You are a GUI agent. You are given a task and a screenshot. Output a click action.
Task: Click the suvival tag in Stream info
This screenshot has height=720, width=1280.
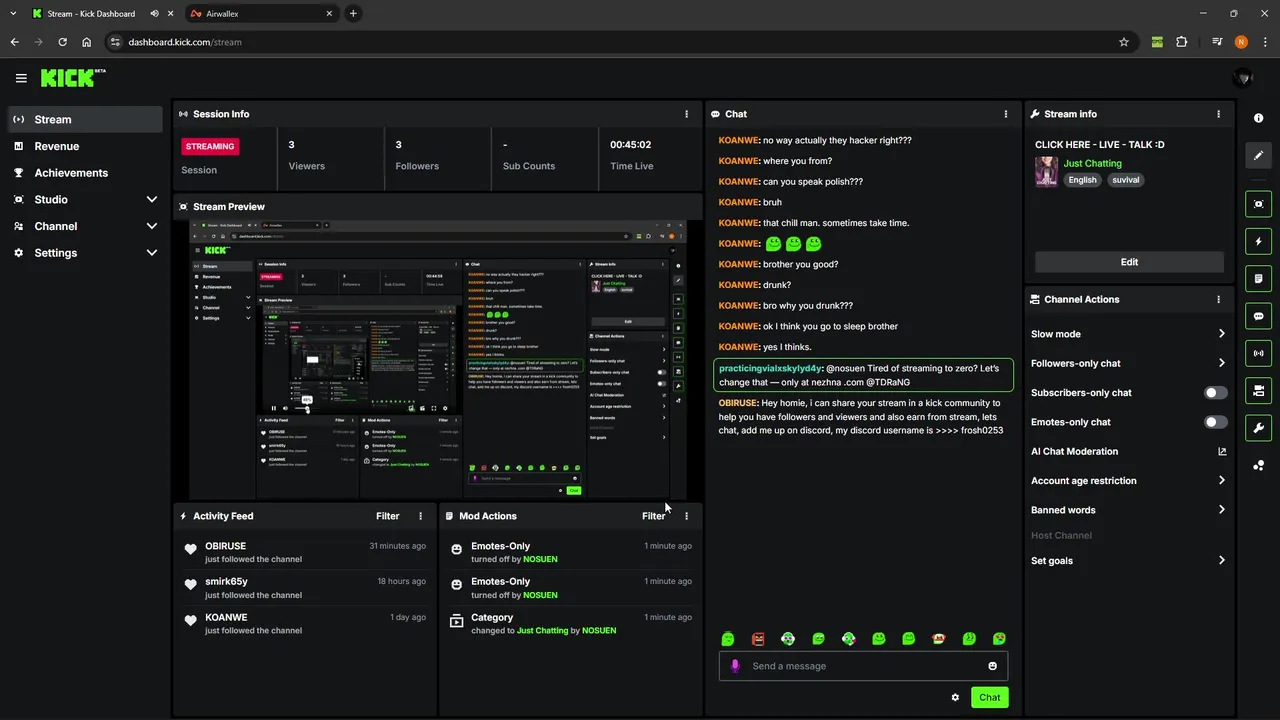[x=1126, y=180]
